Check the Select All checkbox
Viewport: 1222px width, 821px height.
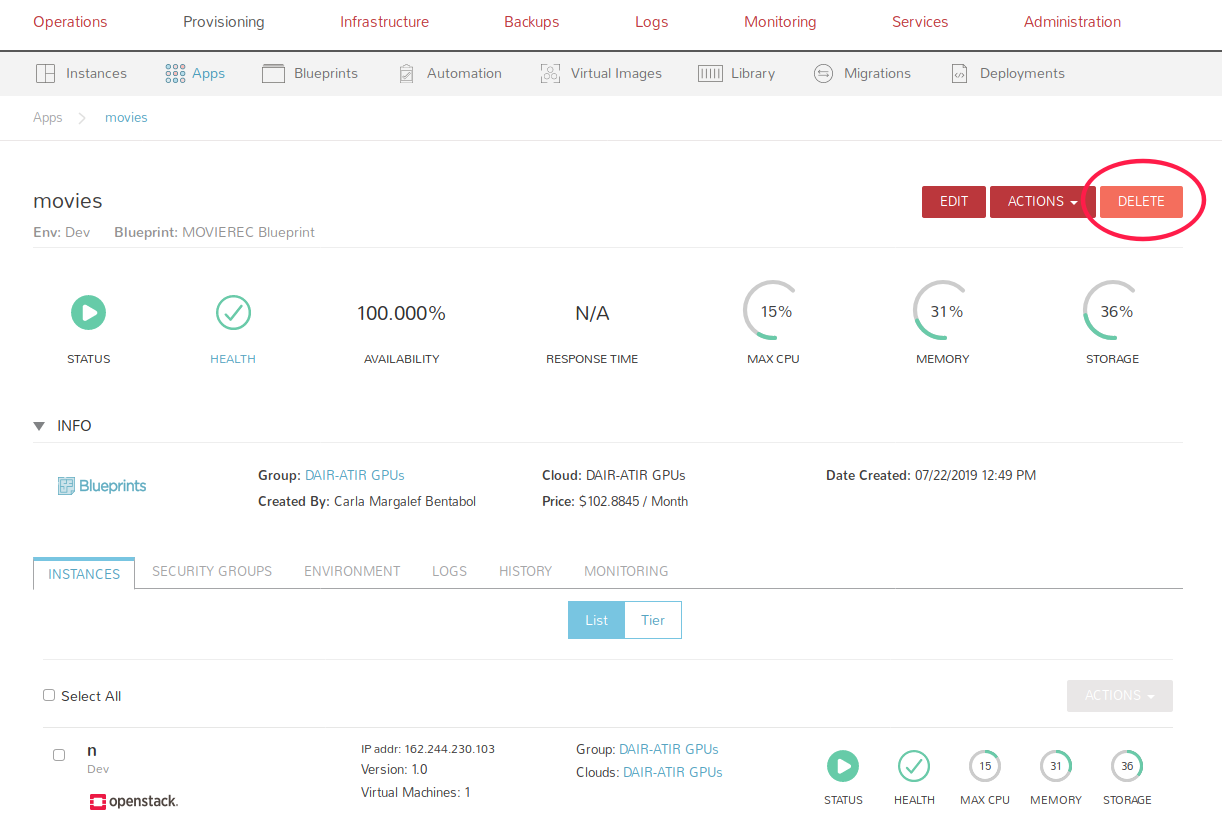click(49, 695)
